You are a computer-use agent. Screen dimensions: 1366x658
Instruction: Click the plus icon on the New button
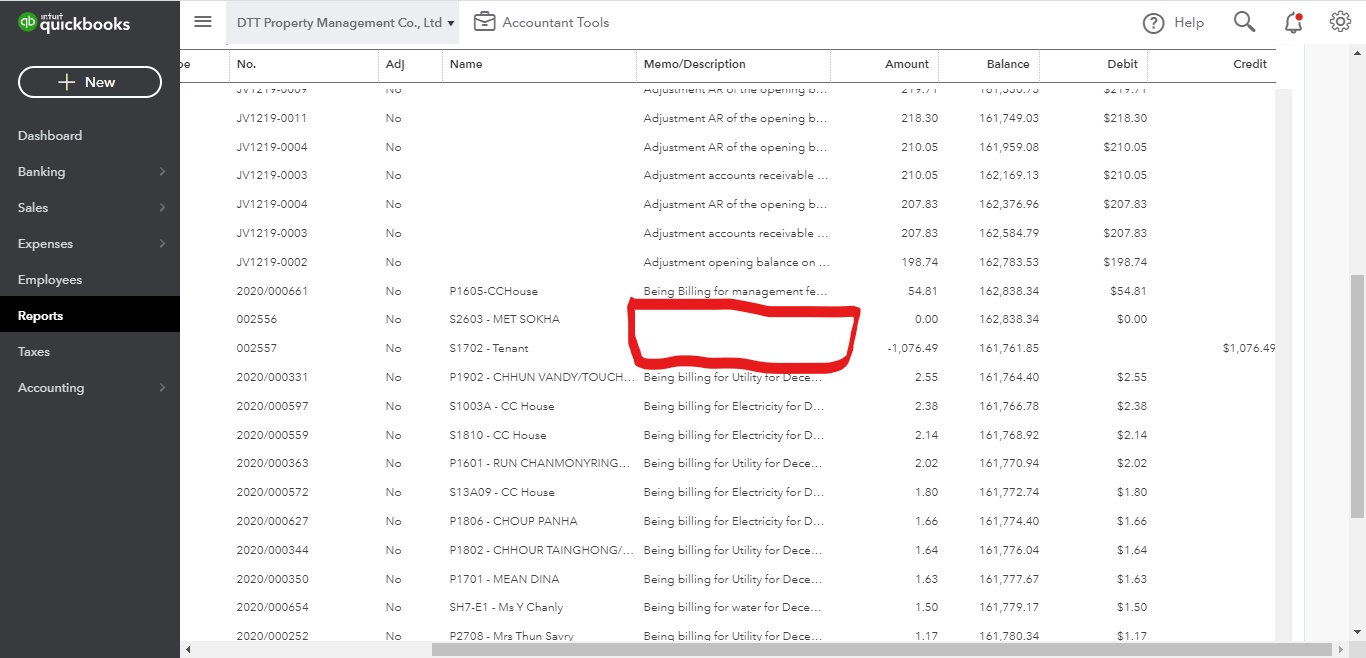coord(64,82)
